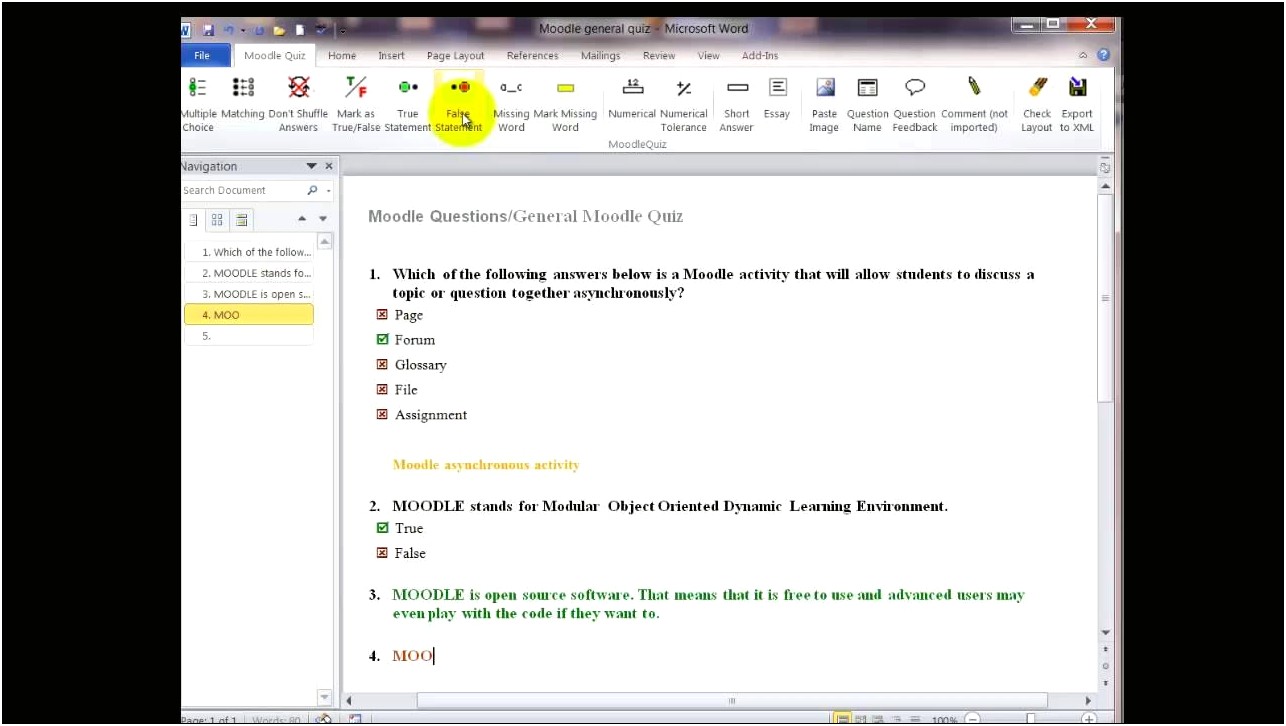The width and height of the screenshot is (1286, 726).
Task: Insert a Numerical question
Action: pos(632,99)
